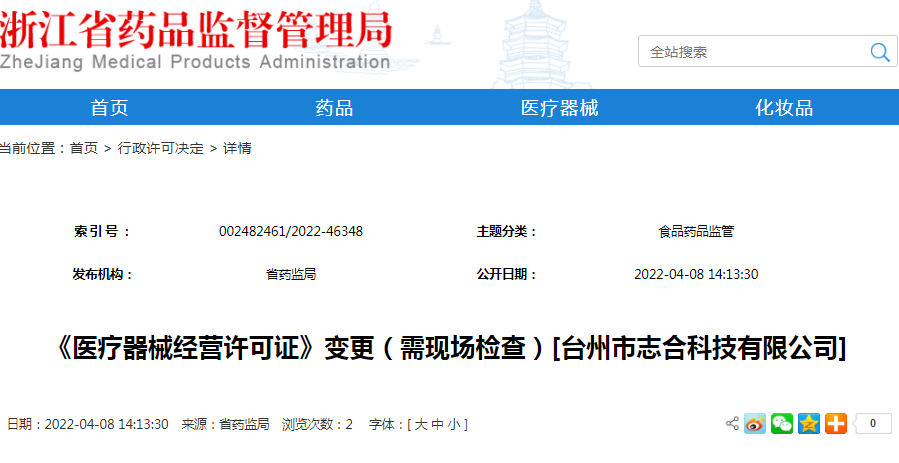Share to QQ Zone star icon
This screenshot has height=463, width=899.
coord(809,423)
